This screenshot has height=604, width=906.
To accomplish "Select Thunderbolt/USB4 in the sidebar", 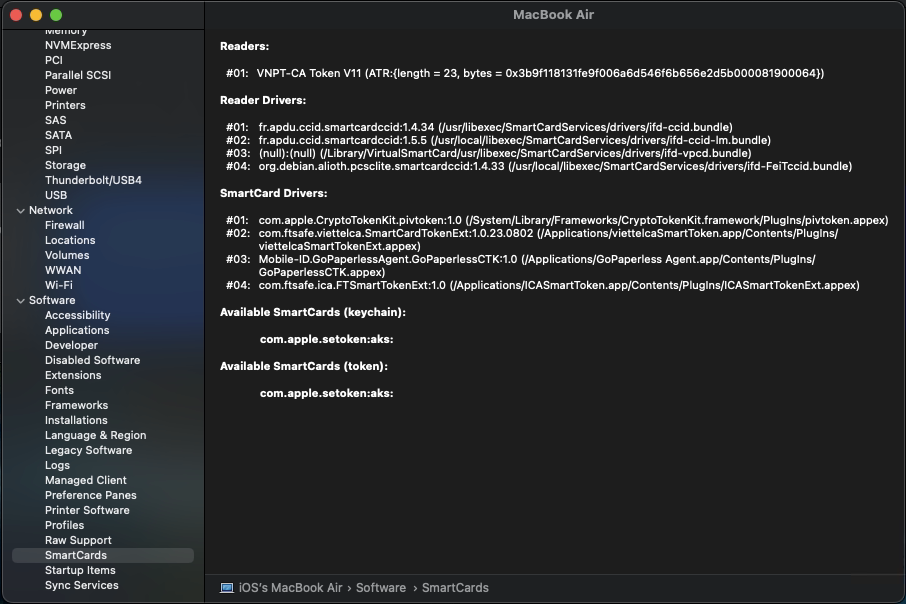I will [93, 180].
